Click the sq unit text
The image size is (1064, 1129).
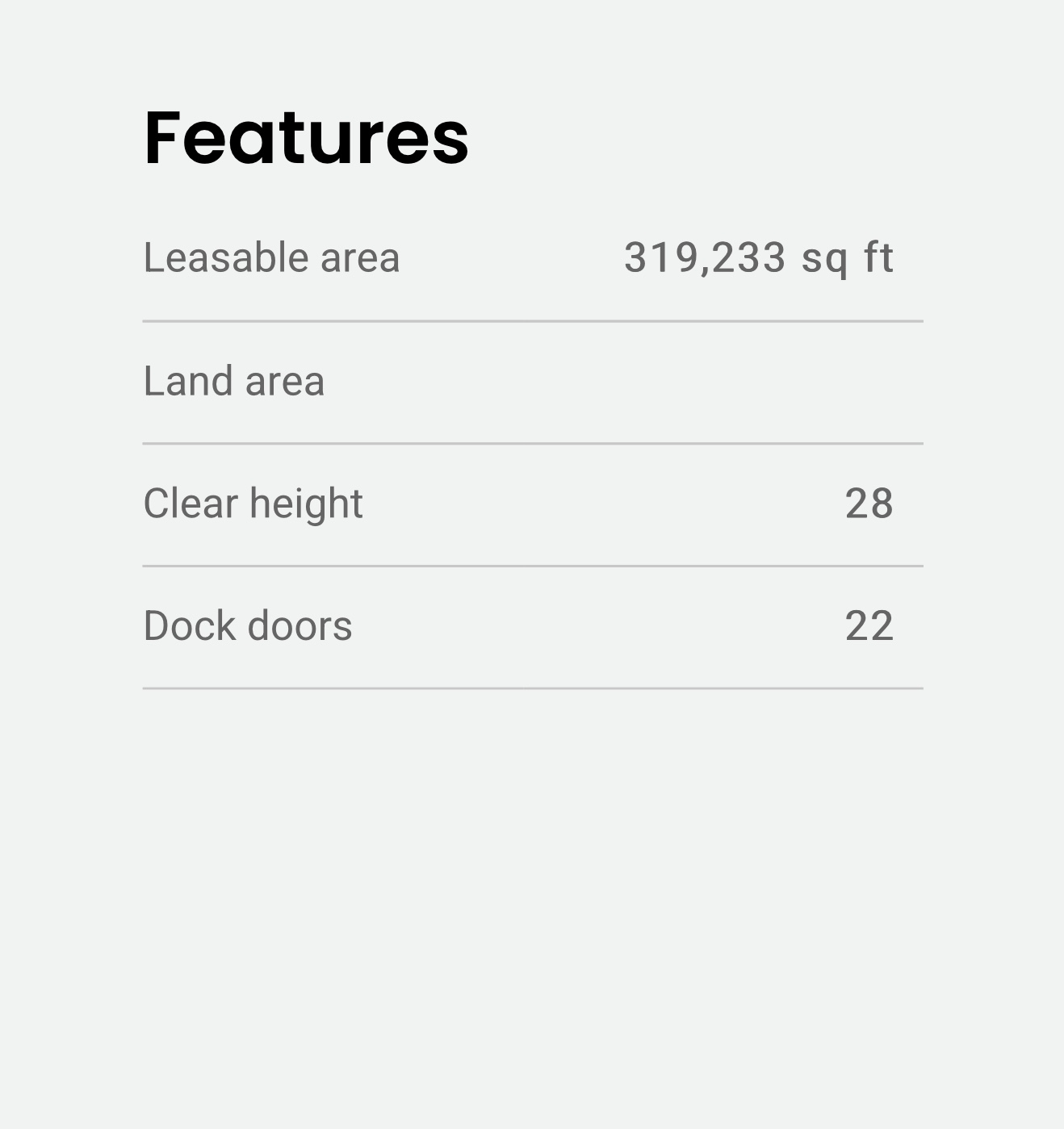(823, 260)
